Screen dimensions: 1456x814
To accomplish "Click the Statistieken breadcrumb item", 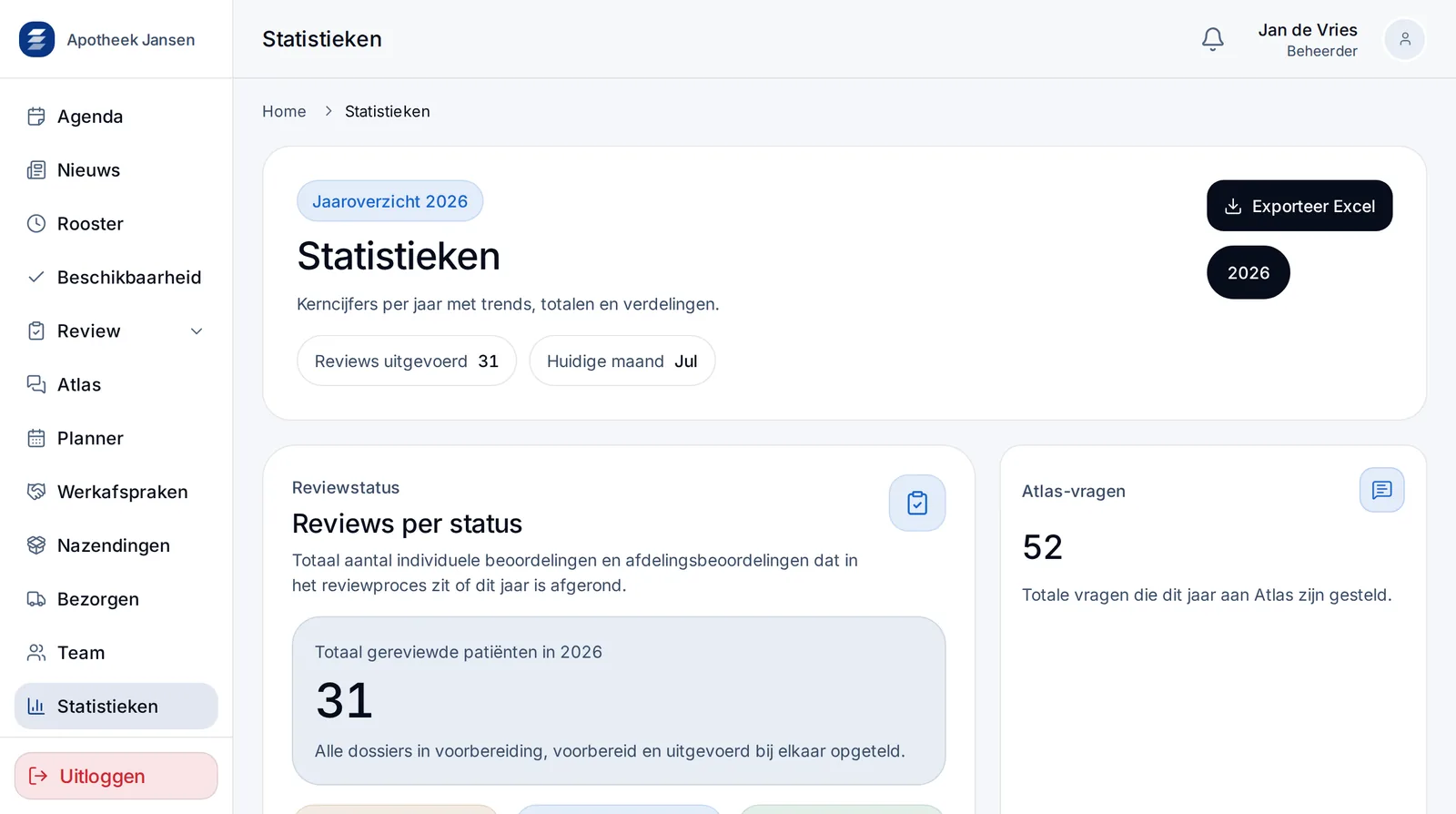I will [388, 111].
